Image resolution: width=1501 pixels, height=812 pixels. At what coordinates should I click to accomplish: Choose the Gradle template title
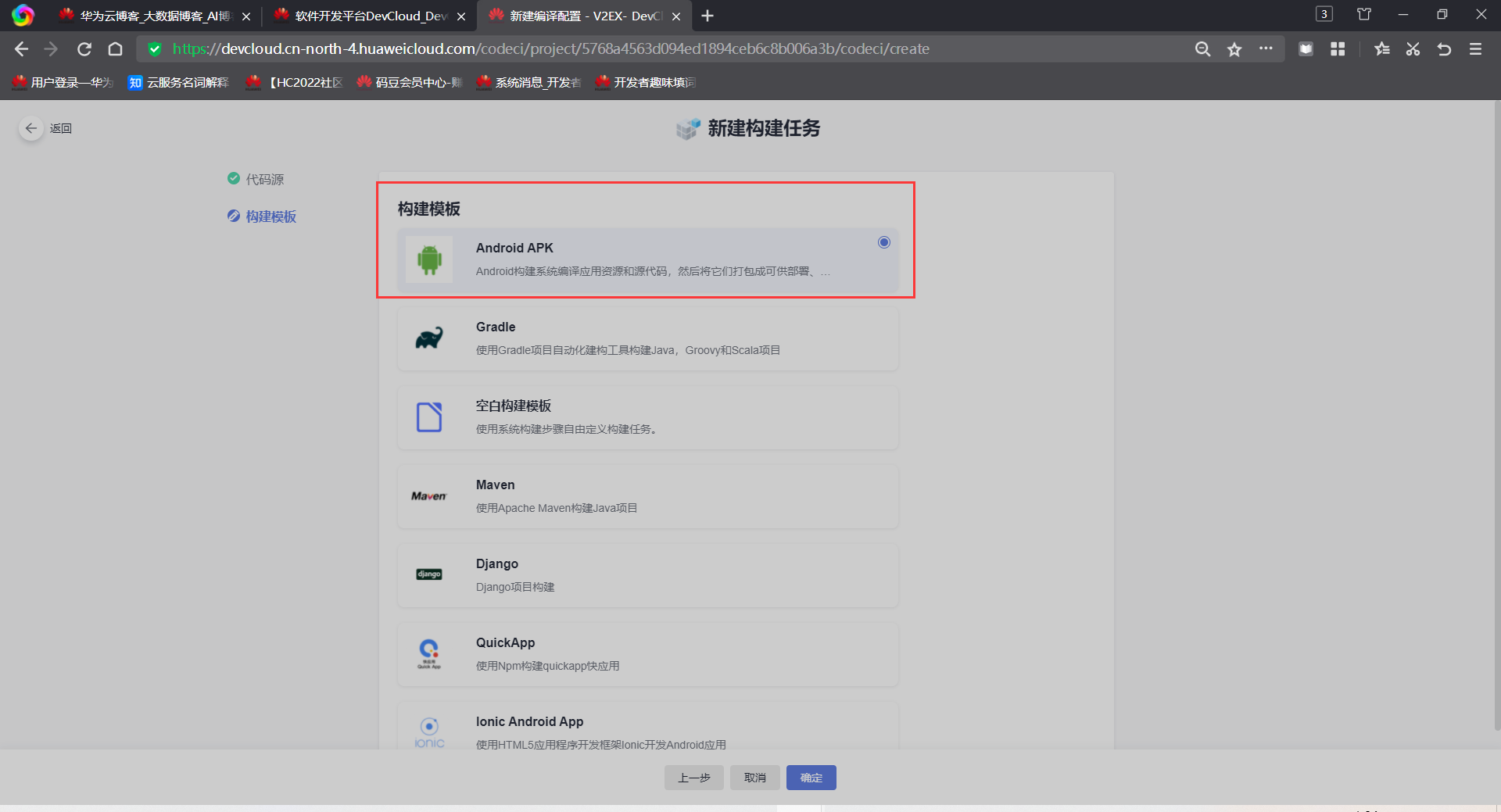tap(496, 327)
